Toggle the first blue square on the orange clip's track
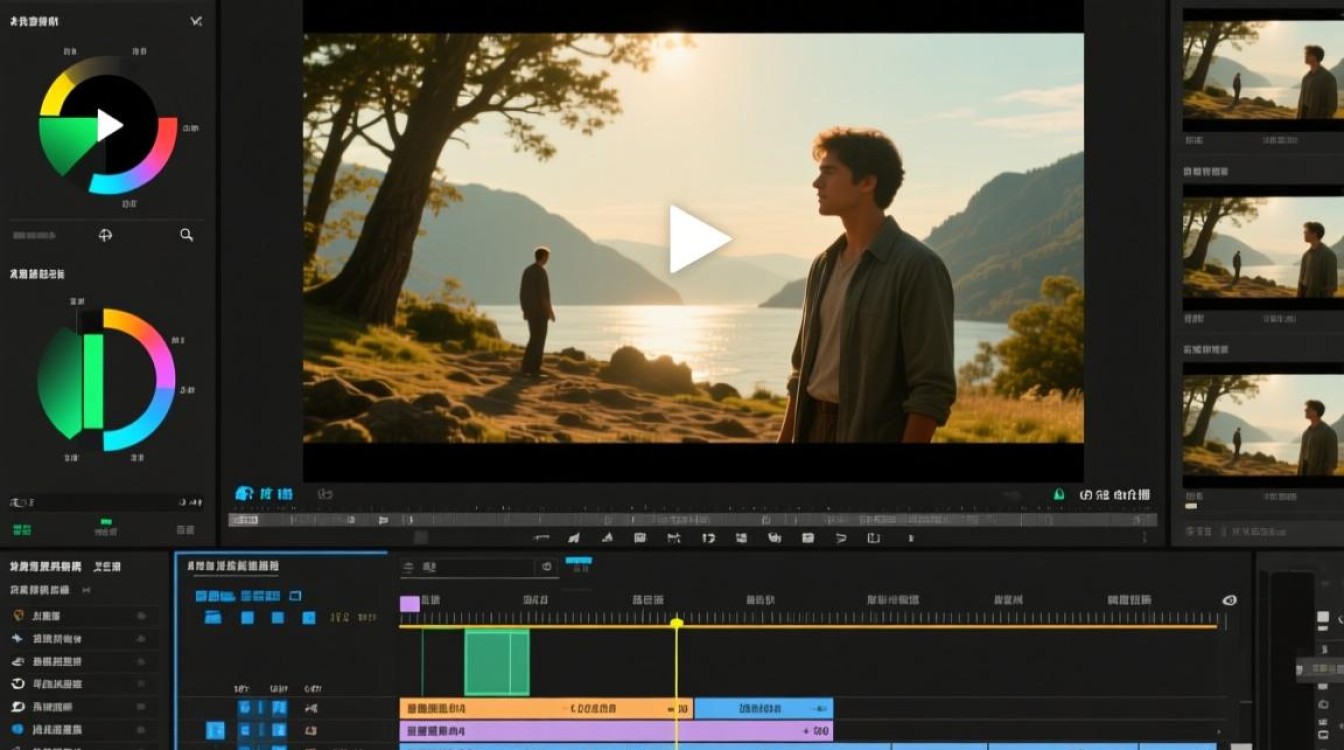 pos(244,708)
